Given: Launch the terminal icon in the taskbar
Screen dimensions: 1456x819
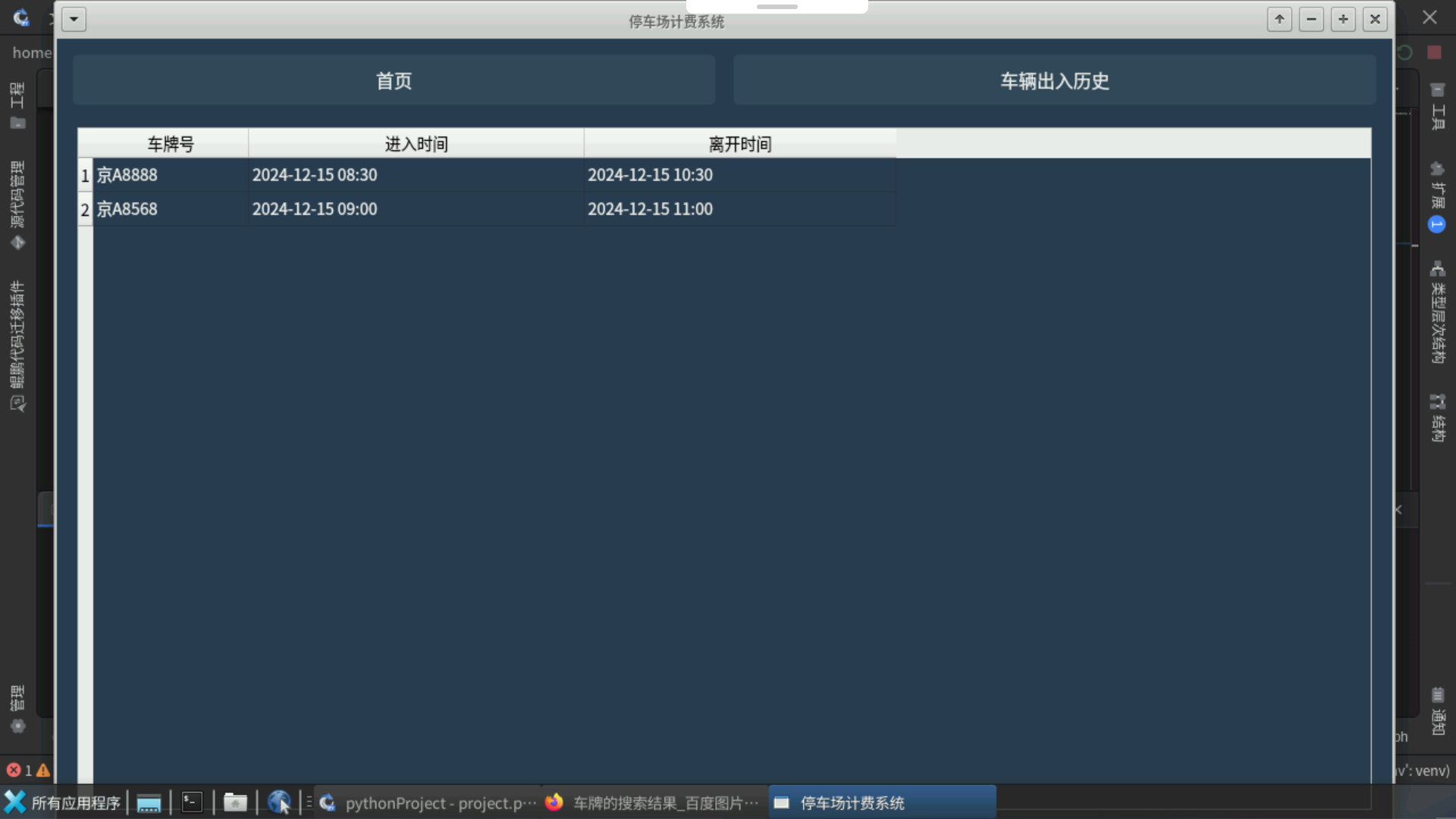Looking at the screenshot, I should (191, 802).
